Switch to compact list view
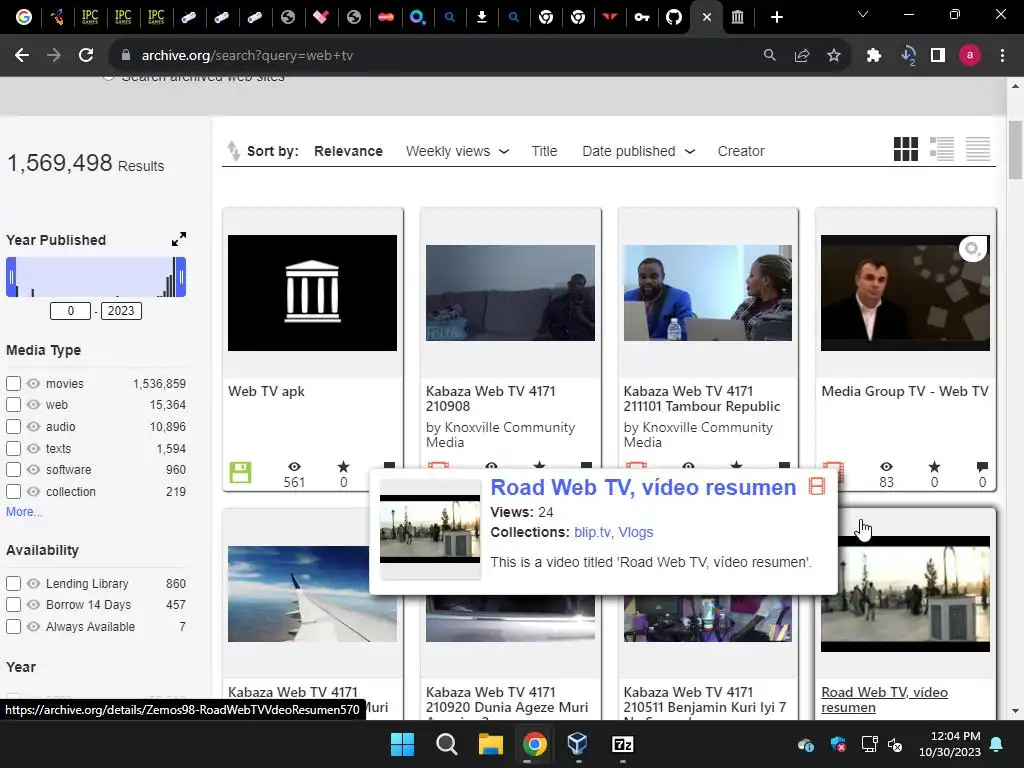 [978, 149]
